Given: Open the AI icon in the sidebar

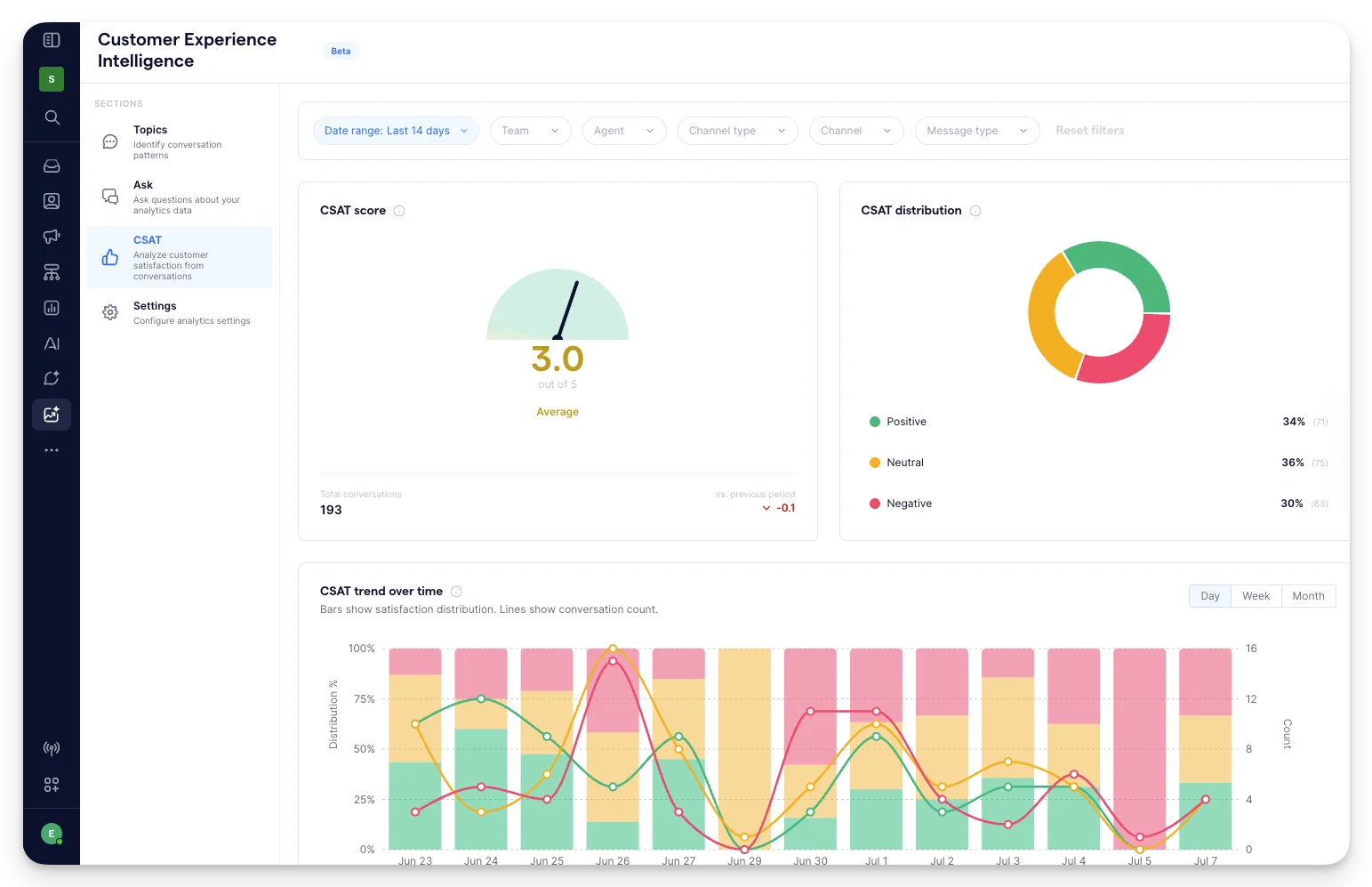Looking at the screenshot, I should (x=52, y=343).
